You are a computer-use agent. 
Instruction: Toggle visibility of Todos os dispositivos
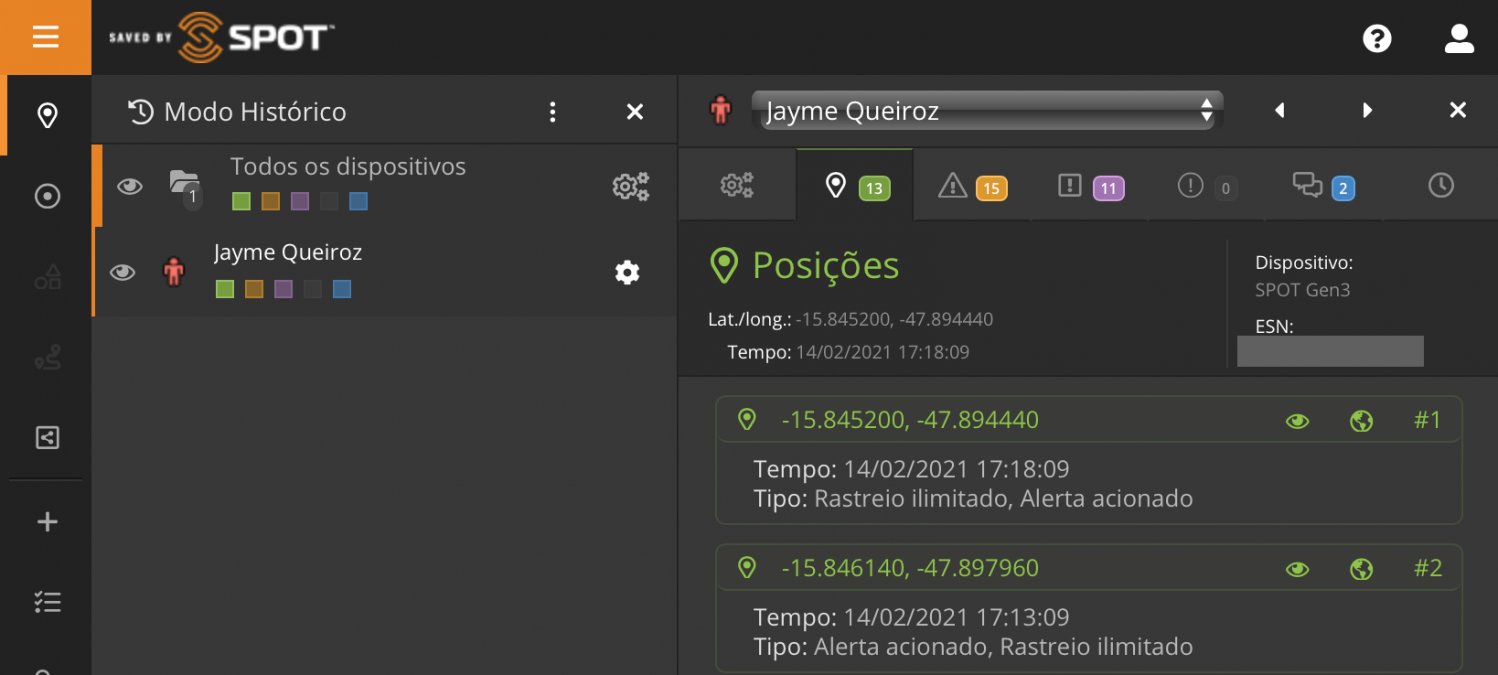tap(130, 186)
